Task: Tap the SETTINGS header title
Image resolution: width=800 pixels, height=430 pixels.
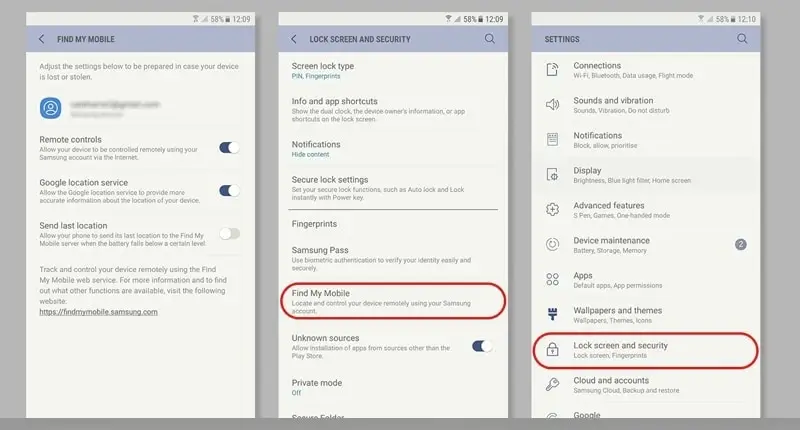Action: pos(562,39)
